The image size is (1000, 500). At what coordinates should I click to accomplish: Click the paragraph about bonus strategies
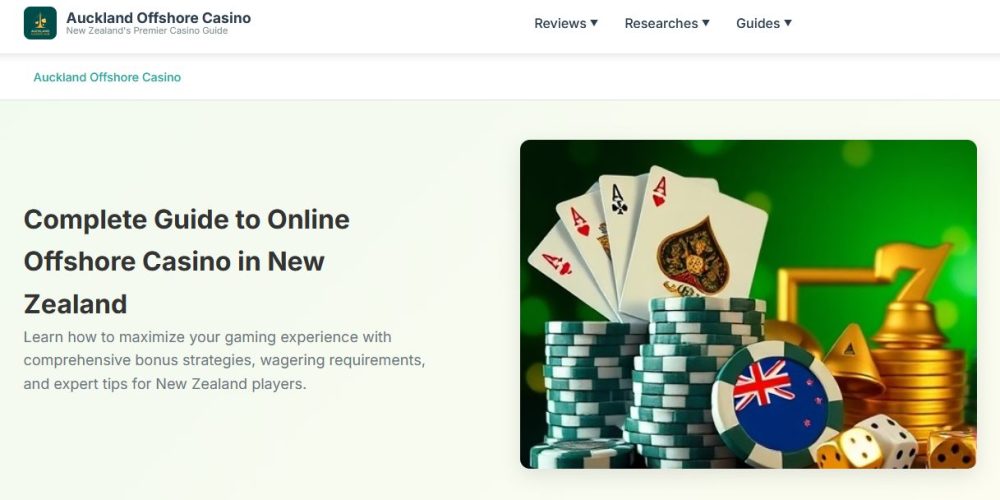224,360
